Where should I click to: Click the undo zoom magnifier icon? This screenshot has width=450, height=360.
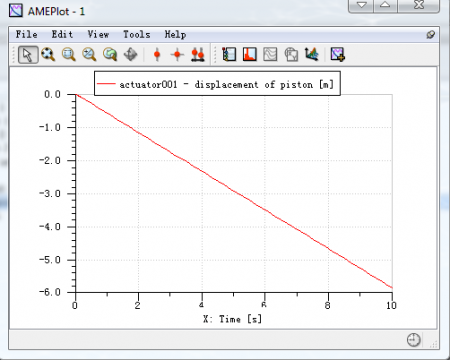110,54
